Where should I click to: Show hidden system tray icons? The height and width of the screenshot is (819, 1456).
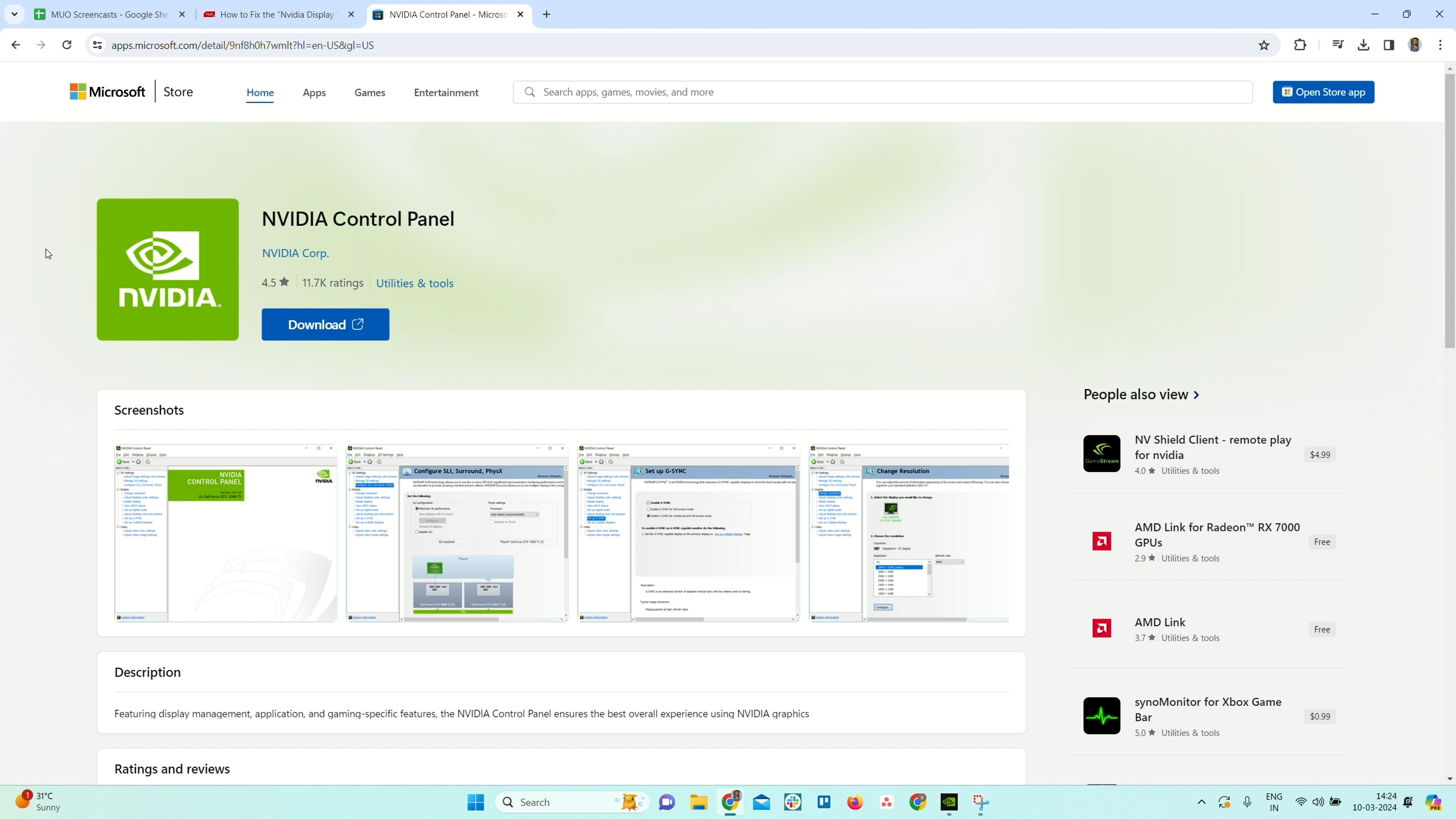1202,802
